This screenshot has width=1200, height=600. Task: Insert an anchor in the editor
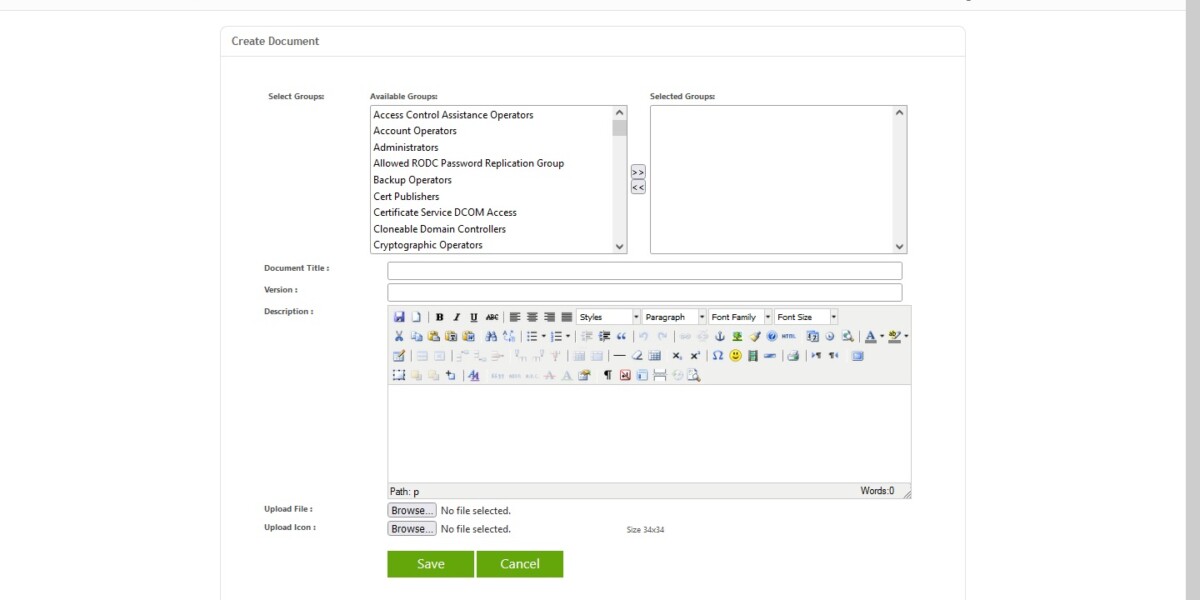718,337
